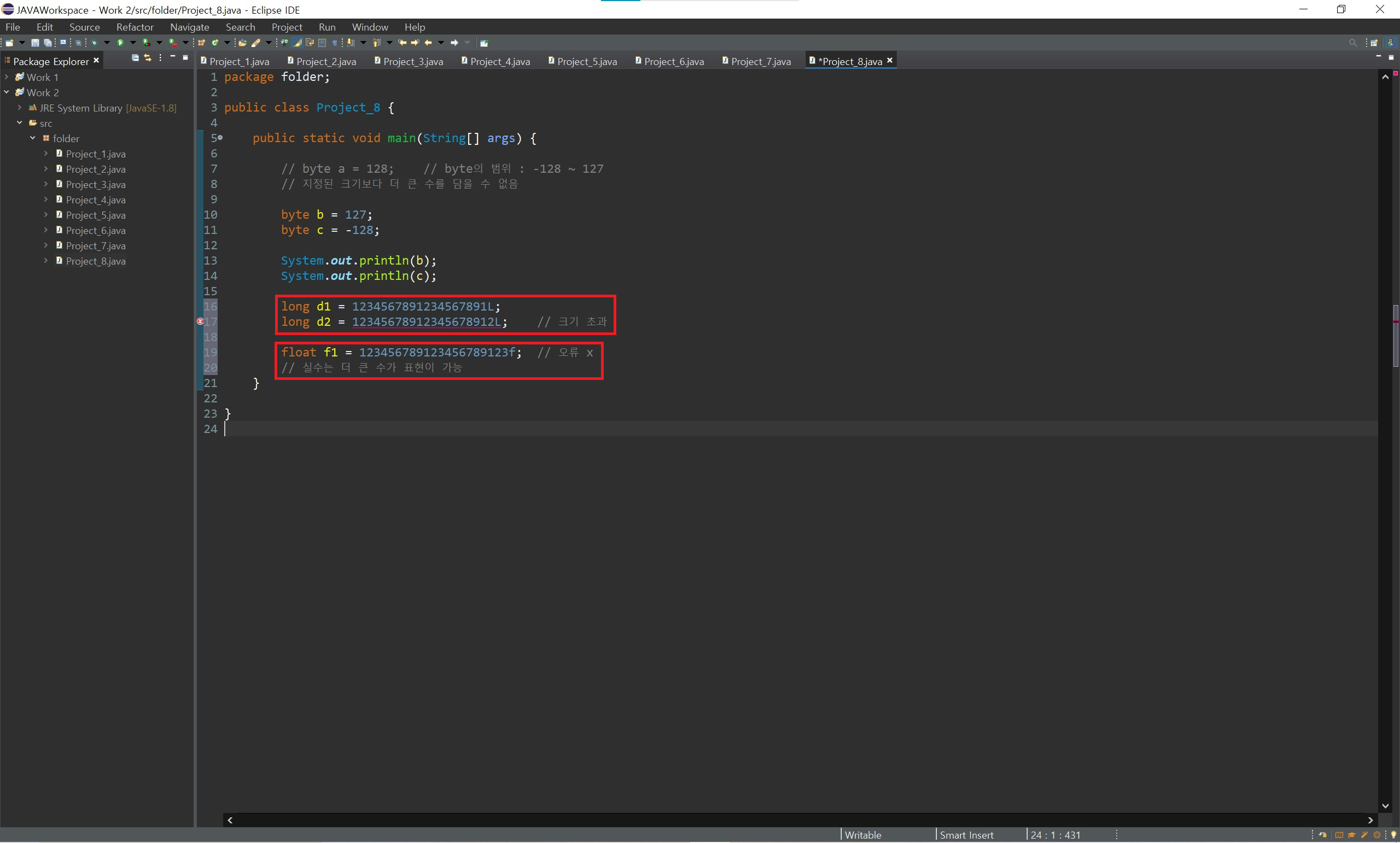Close the Project_8.java editor tab
This screenshot has height=843, width=1400.
click(x=890, y=60)
